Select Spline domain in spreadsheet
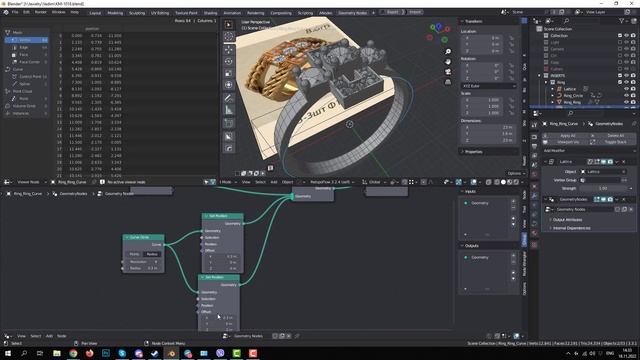Image resolution: width=640 pixels, height=360 pixels. pos(27,84)
